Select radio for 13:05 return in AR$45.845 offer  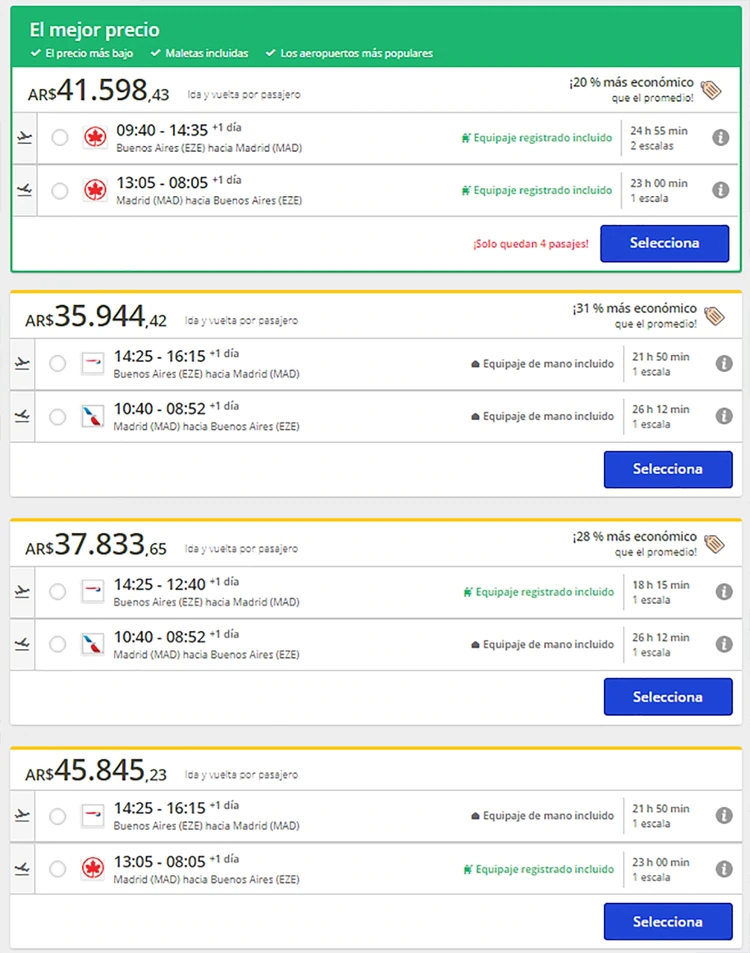tap(58, 868)
